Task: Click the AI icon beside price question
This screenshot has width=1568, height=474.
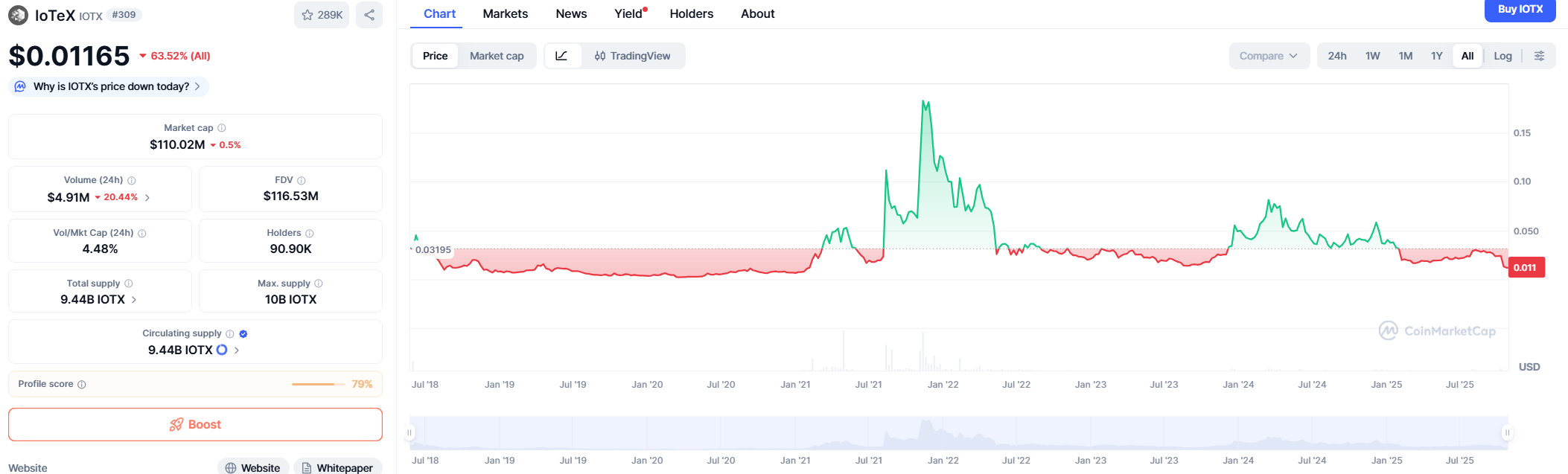Action: [20, 86]
